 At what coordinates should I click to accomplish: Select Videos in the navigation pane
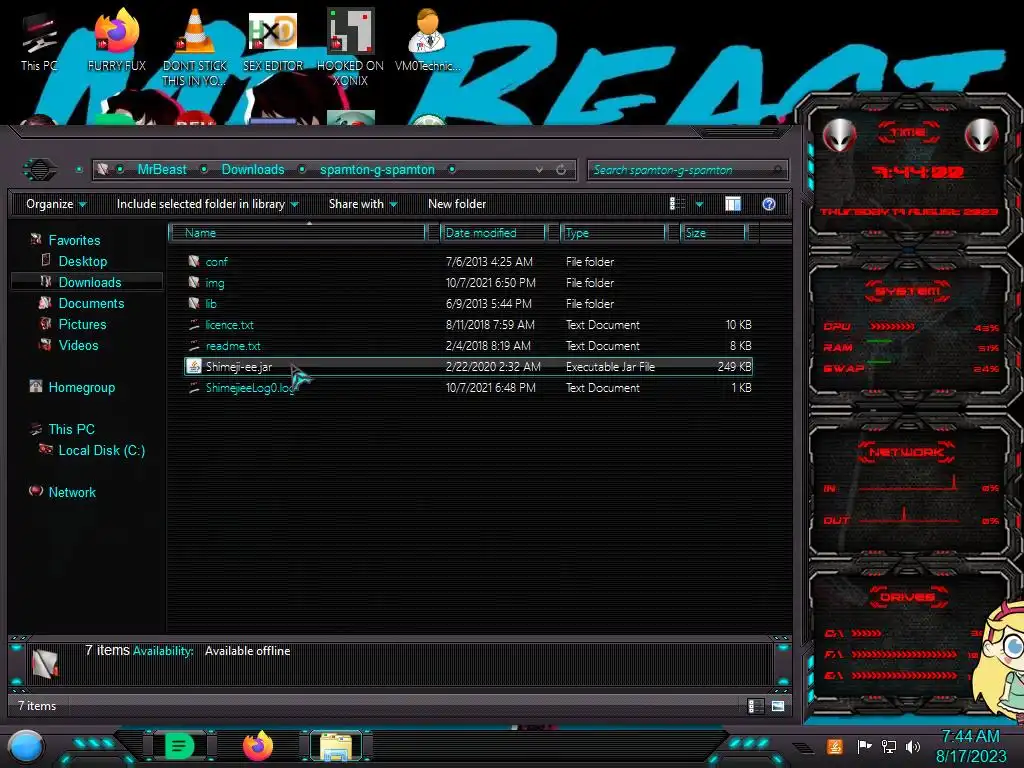tap(78, 345)
